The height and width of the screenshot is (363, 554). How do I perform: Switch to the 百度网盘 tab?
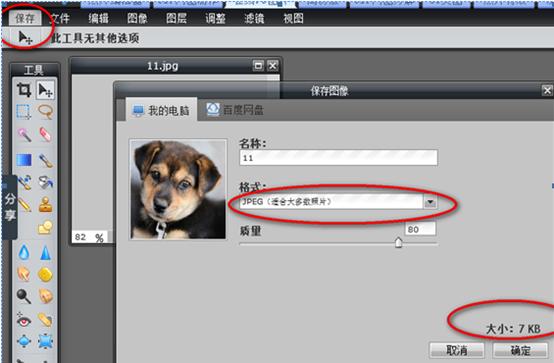click(x=236, y=110)
